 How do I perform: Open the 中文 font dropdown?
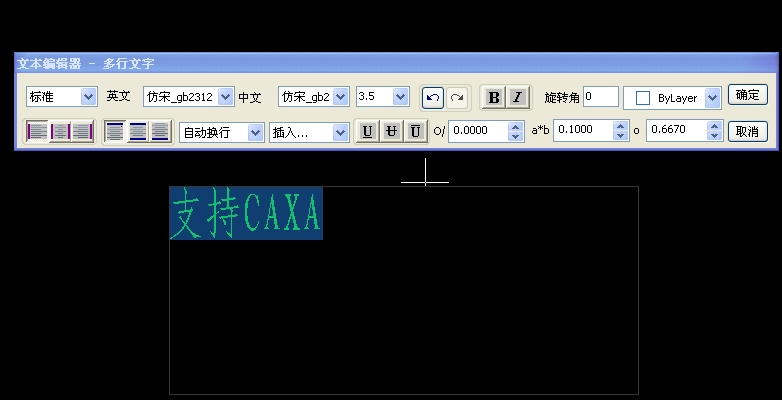click(341, 97)
